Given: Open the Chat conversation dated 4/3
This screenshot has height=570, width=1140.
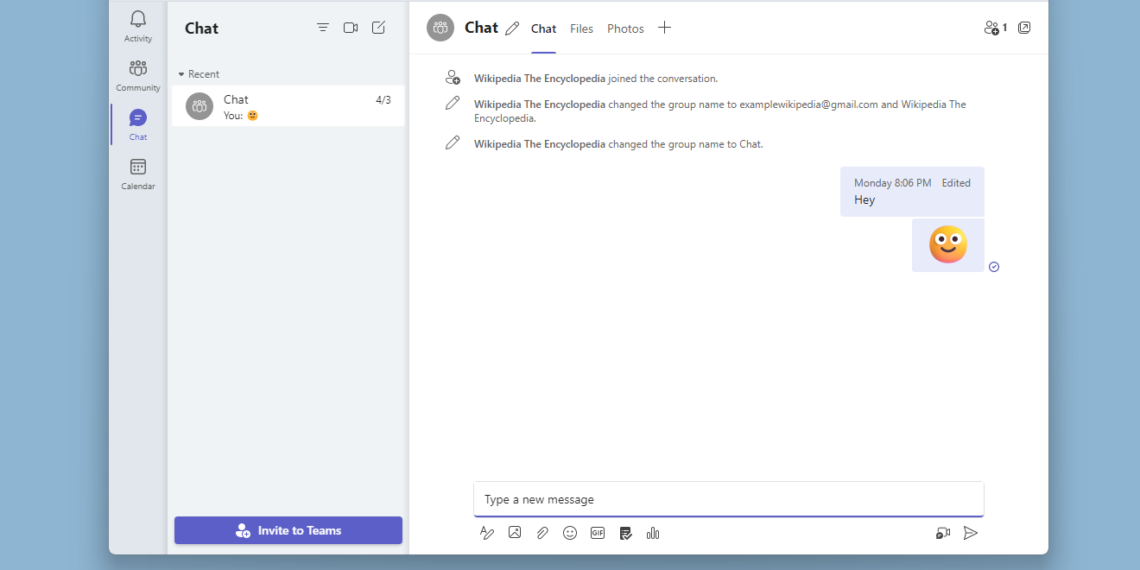Looking at the screenshot, I should (288, 106).
